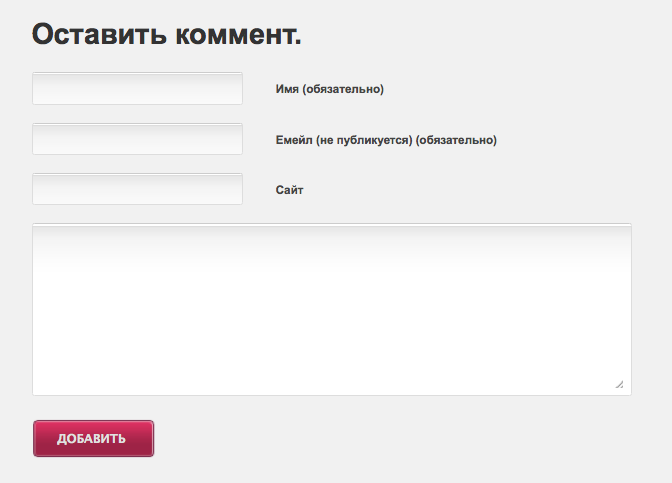Screen dimensions: 672x483
Task: Click the word "Емейл" in the label
Action: tap(293, 140)
